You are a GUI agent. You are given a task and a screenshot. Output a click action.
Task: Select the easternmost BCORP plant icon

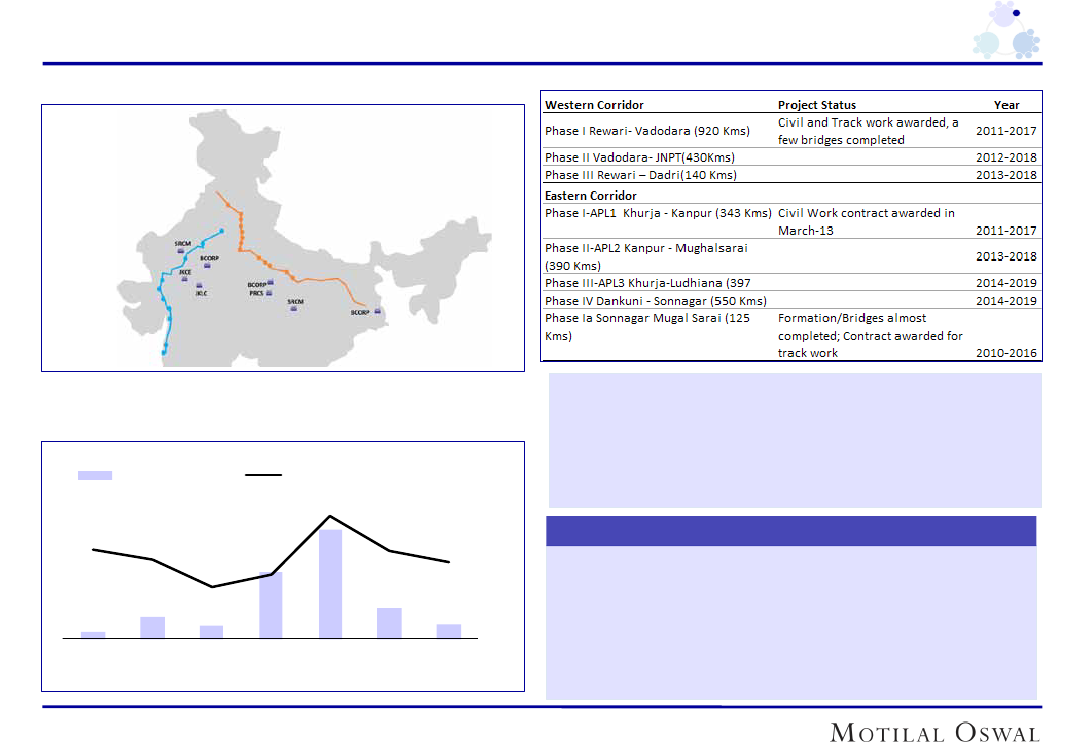coord(378,312)
